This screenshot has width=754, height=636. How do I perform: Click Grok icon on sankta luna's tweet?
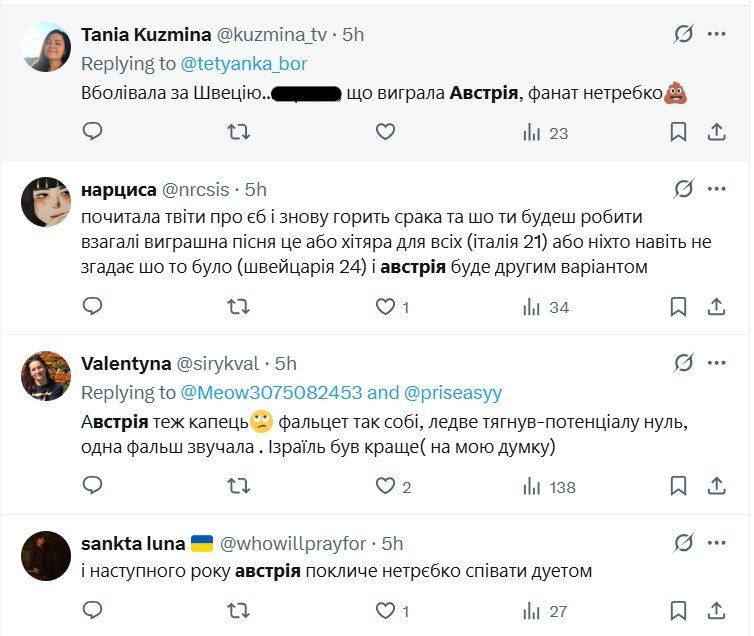[683, 544]
